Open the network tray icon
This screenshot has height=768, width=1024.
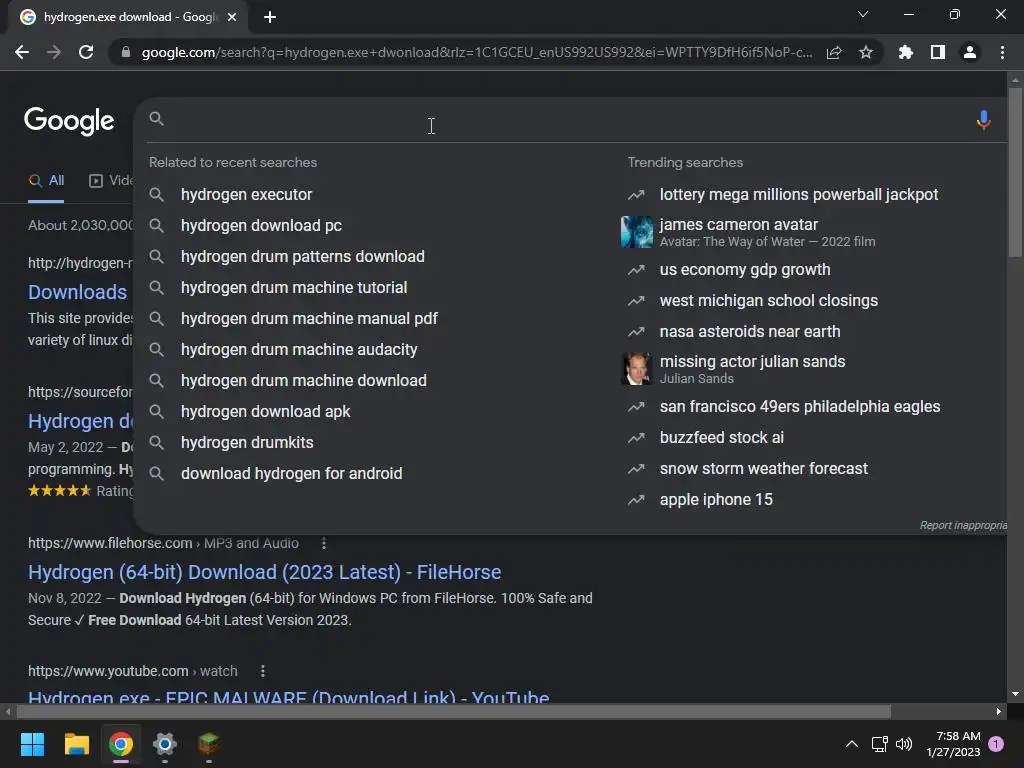880,744
